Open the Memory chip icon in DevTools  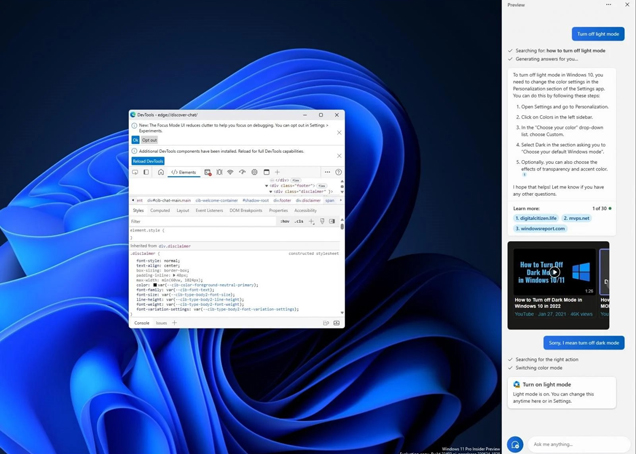(x=254, y=172)
